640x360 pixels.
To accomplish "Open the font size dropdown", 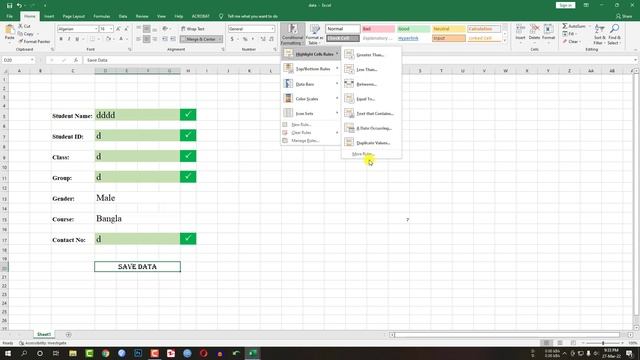I will (111, 29).
